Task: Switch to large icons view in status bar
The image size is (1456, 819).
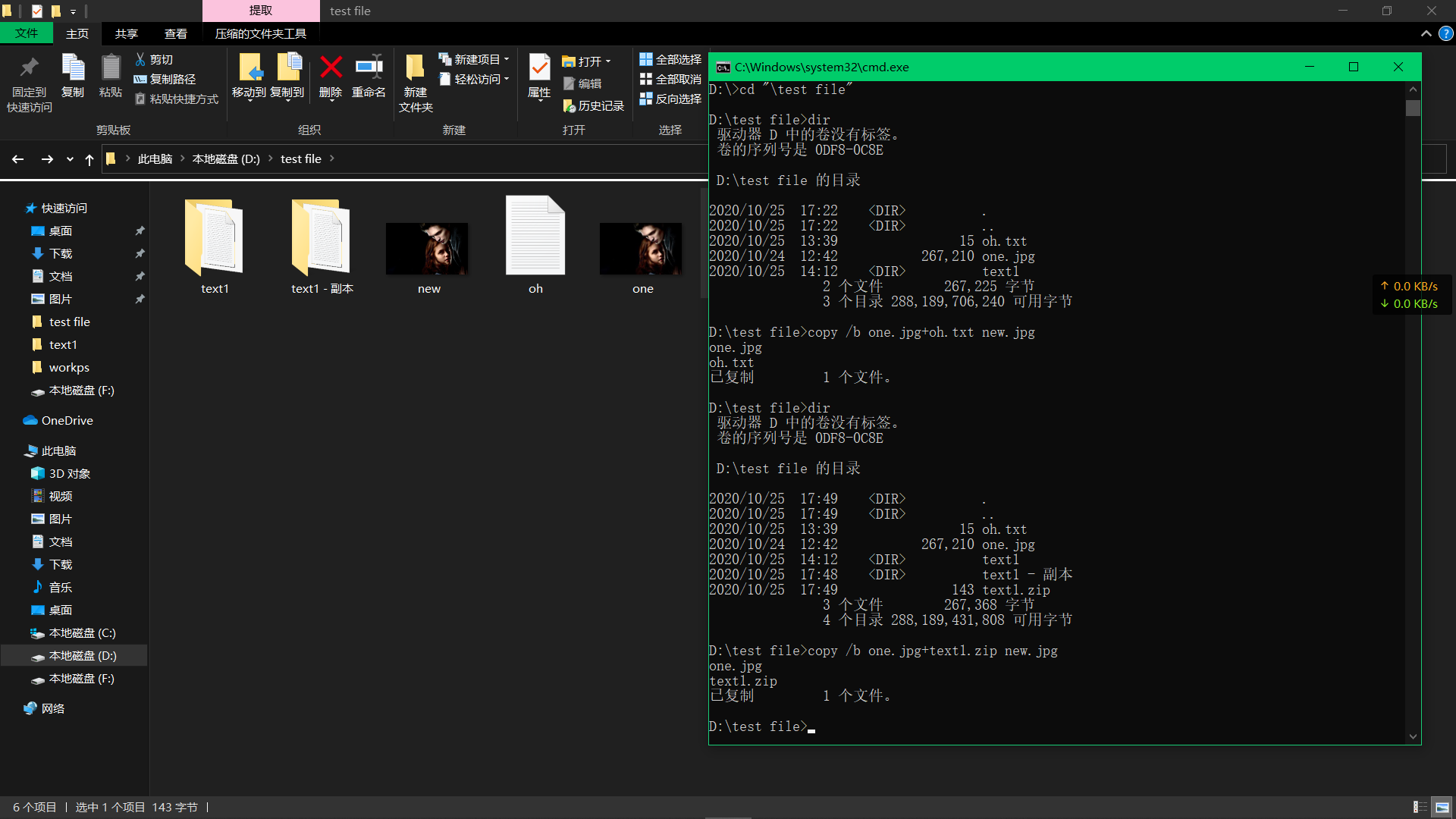Action: coord(1442,807)
